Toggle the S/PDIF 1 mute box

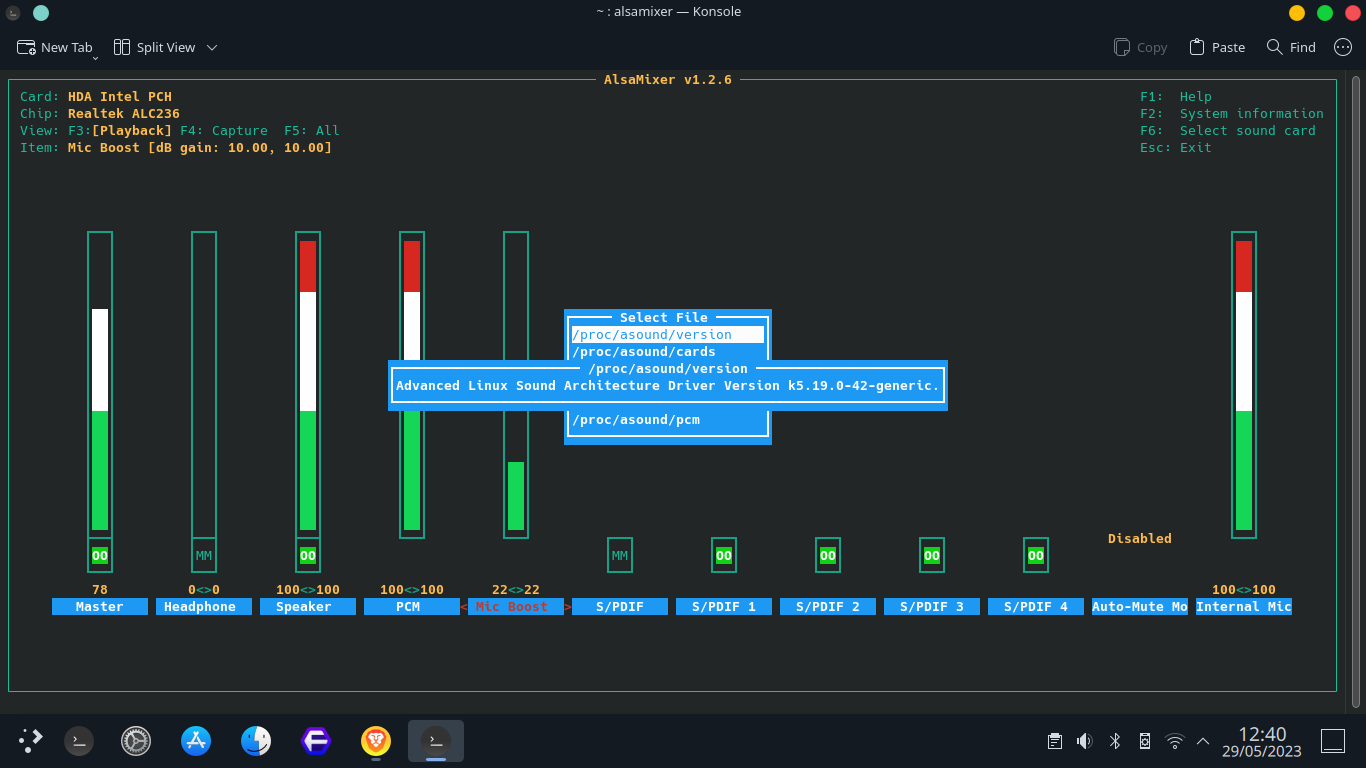[x=724, y=555]
